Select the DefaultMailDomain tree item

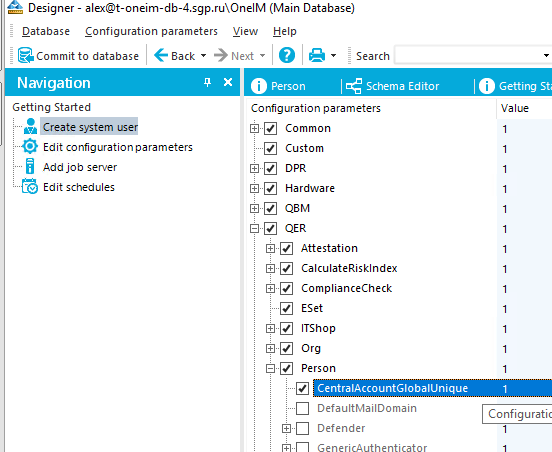367,408
